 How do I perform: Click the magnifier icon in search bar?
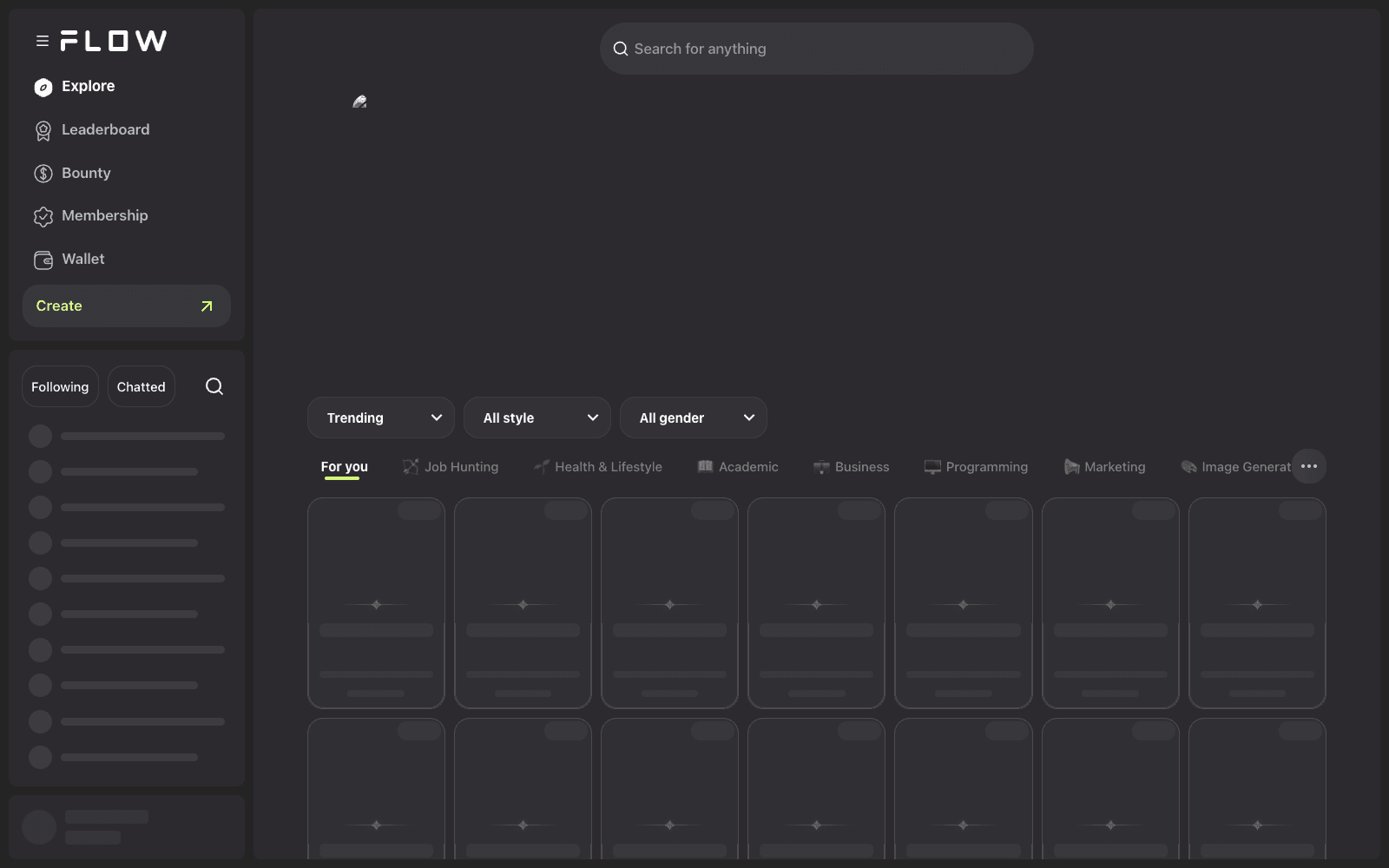(x=621, y=49)
